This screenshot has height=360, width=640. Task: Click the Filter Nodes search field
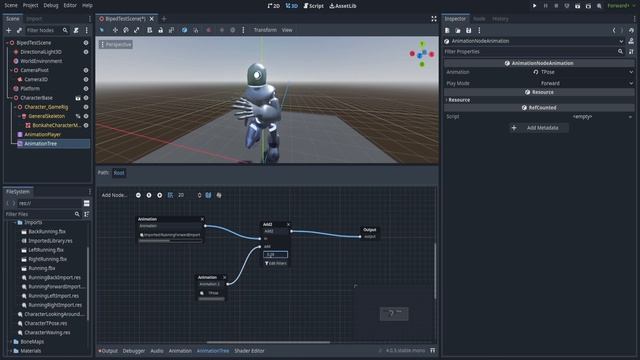click(x=47, y=30)
